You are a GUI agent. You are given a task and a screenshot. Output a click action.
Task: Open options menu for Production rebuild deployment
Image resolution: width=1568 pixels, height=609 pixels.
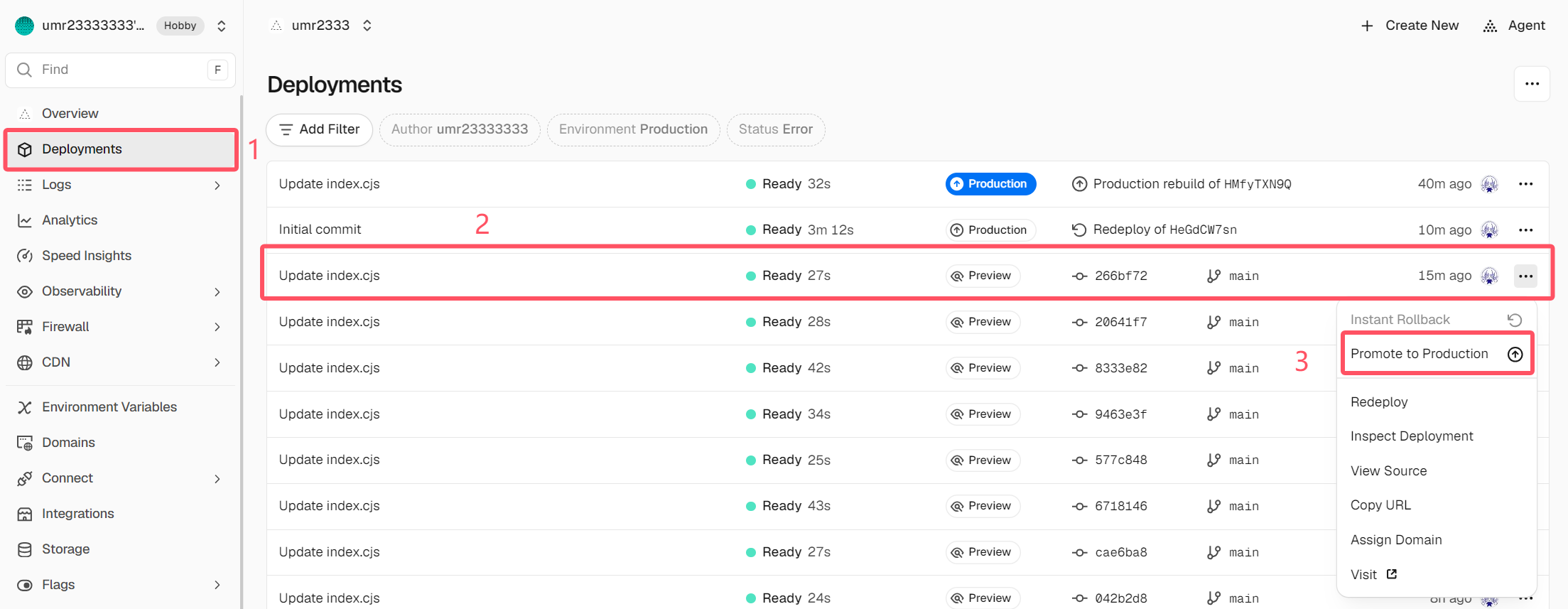[x=1525, y=184]
